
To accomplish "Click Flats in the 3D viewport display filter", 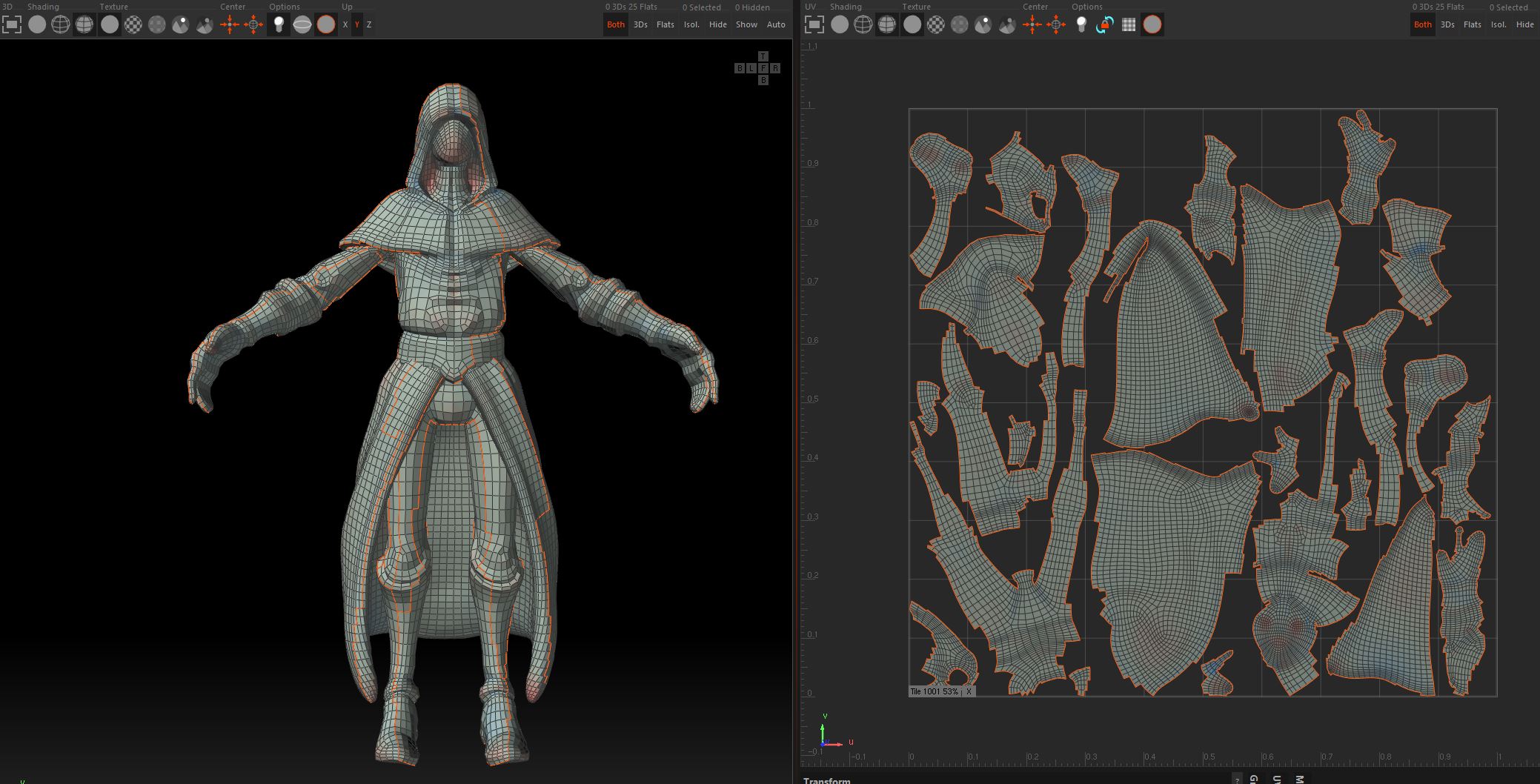I will pyautogui.click(x=666, y=24).
